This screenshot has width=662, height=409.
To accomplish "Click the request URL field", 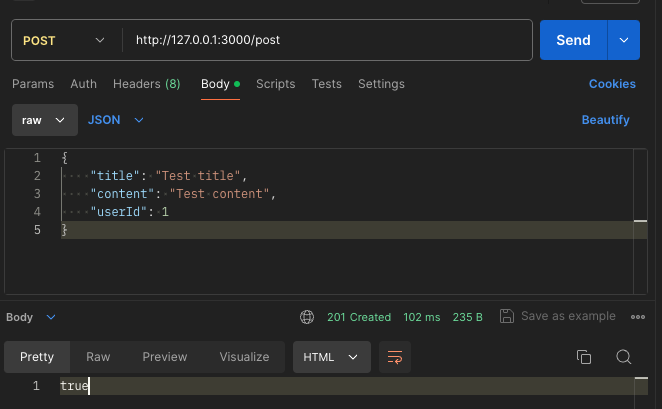I will (x=327, y=40).
